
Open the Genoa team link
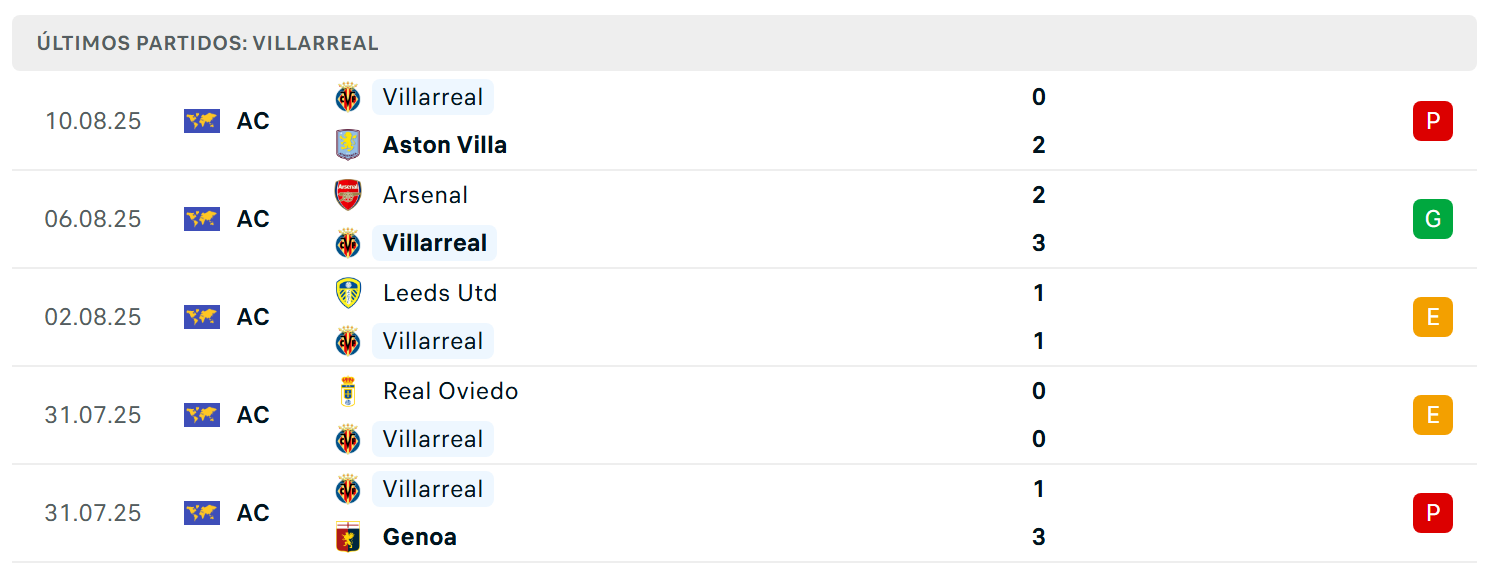tap(420, 537)
